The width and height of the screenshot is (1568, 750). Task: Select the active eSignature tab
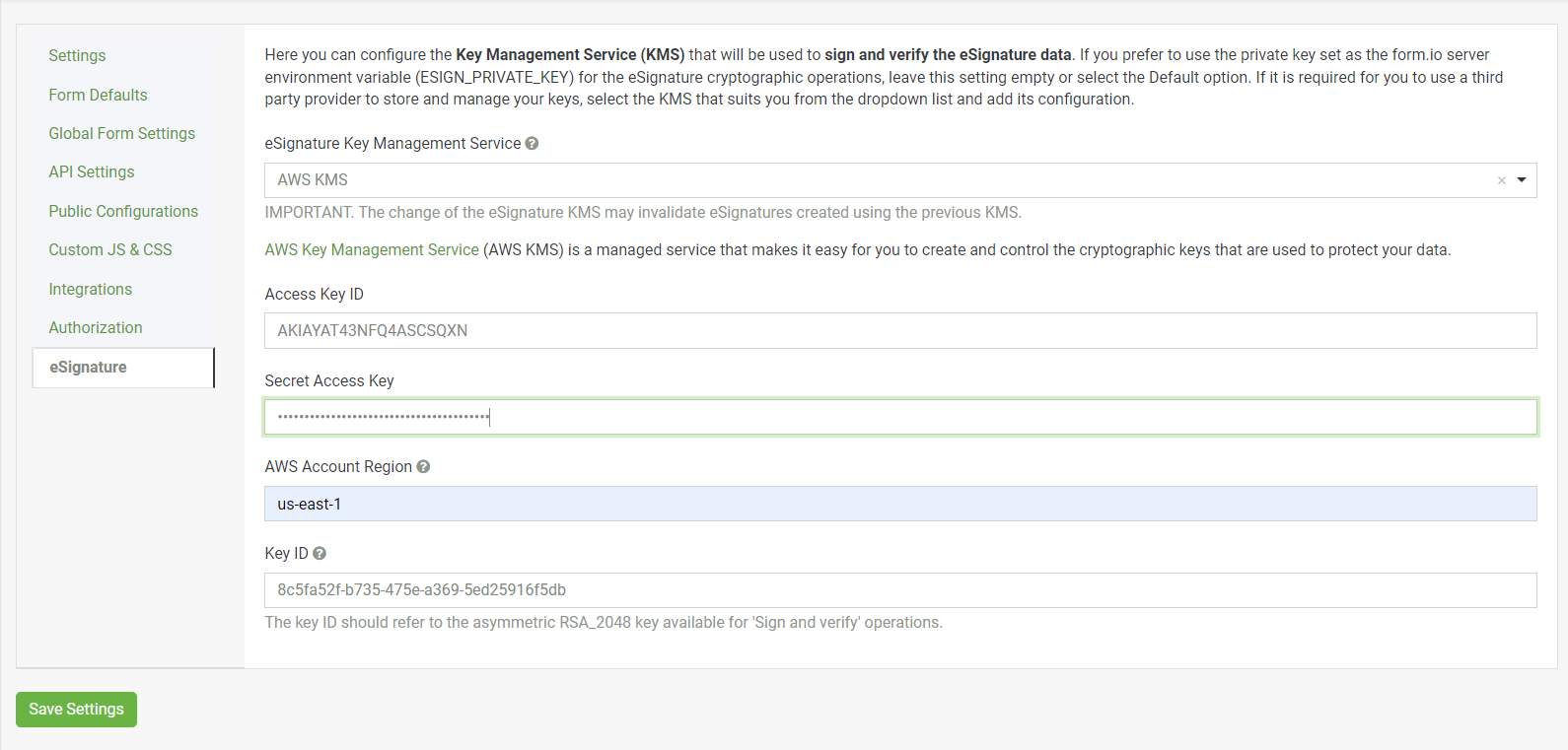point(123,368)
